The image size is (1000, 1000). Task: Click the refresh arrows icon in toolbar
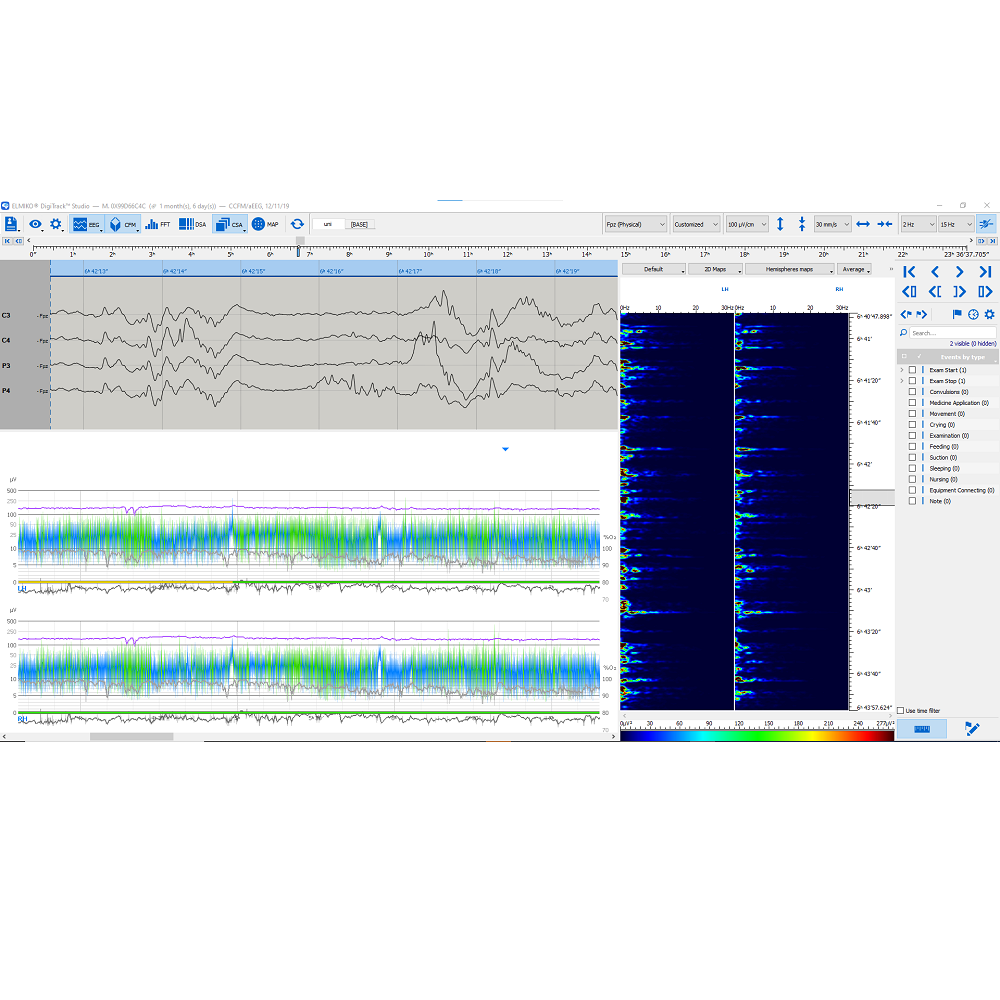(x=297, y=225)
